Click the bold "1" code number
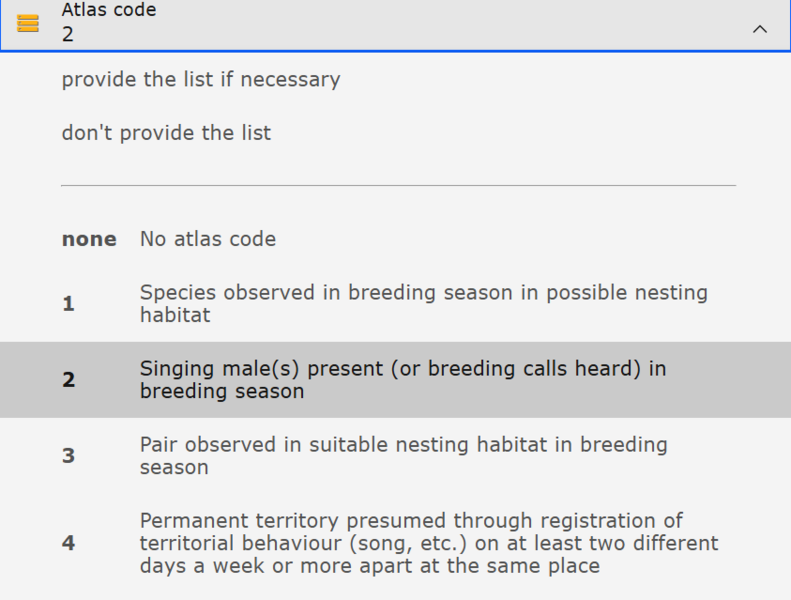791x600 pixels. click(68, 304)
